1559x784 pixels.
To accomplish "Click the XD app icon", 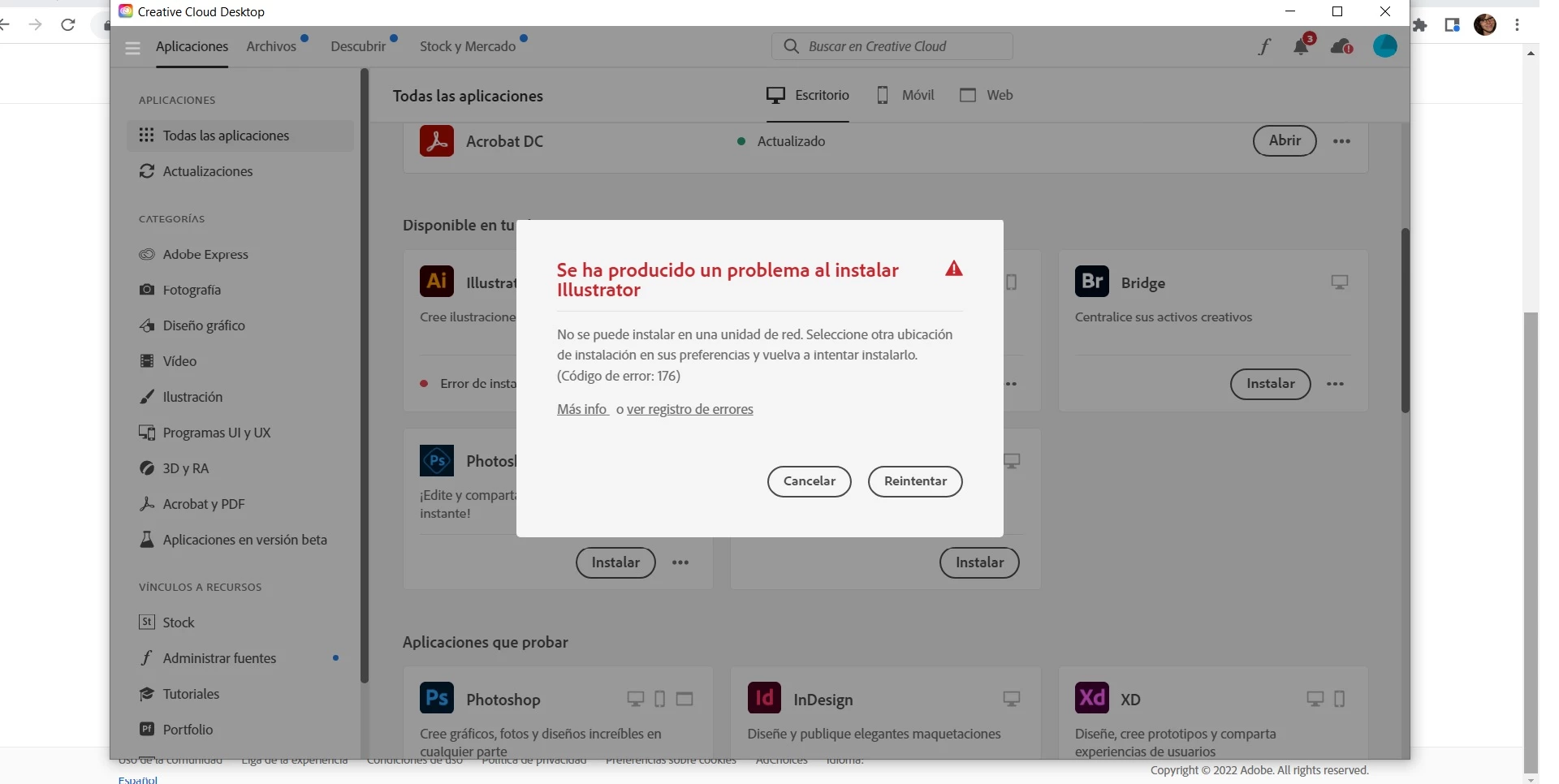I will [x=1092, y=698].
